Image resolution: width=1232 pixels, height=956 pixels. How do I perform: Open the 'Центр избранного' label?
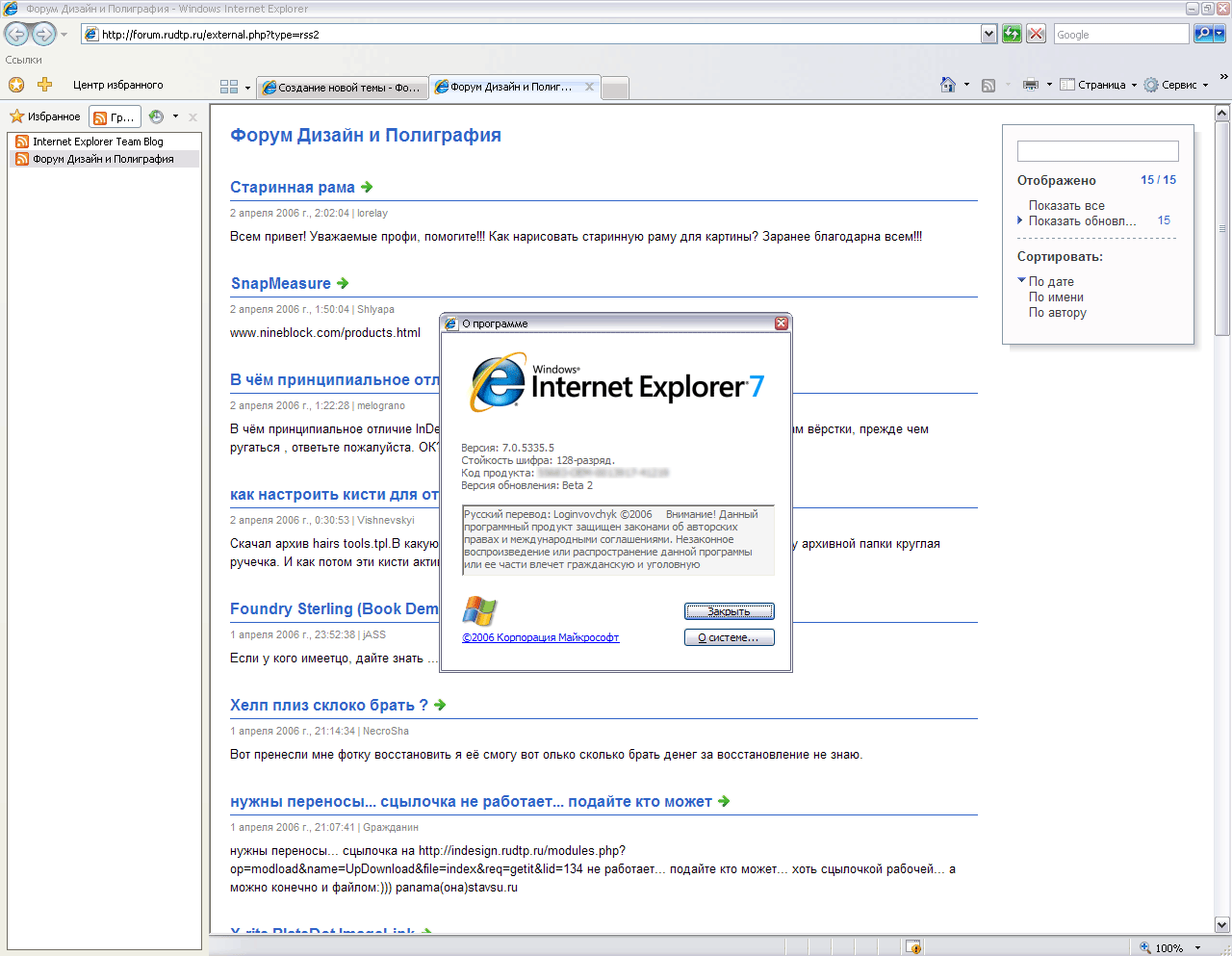pyautogui.click(x=118, y=85)
